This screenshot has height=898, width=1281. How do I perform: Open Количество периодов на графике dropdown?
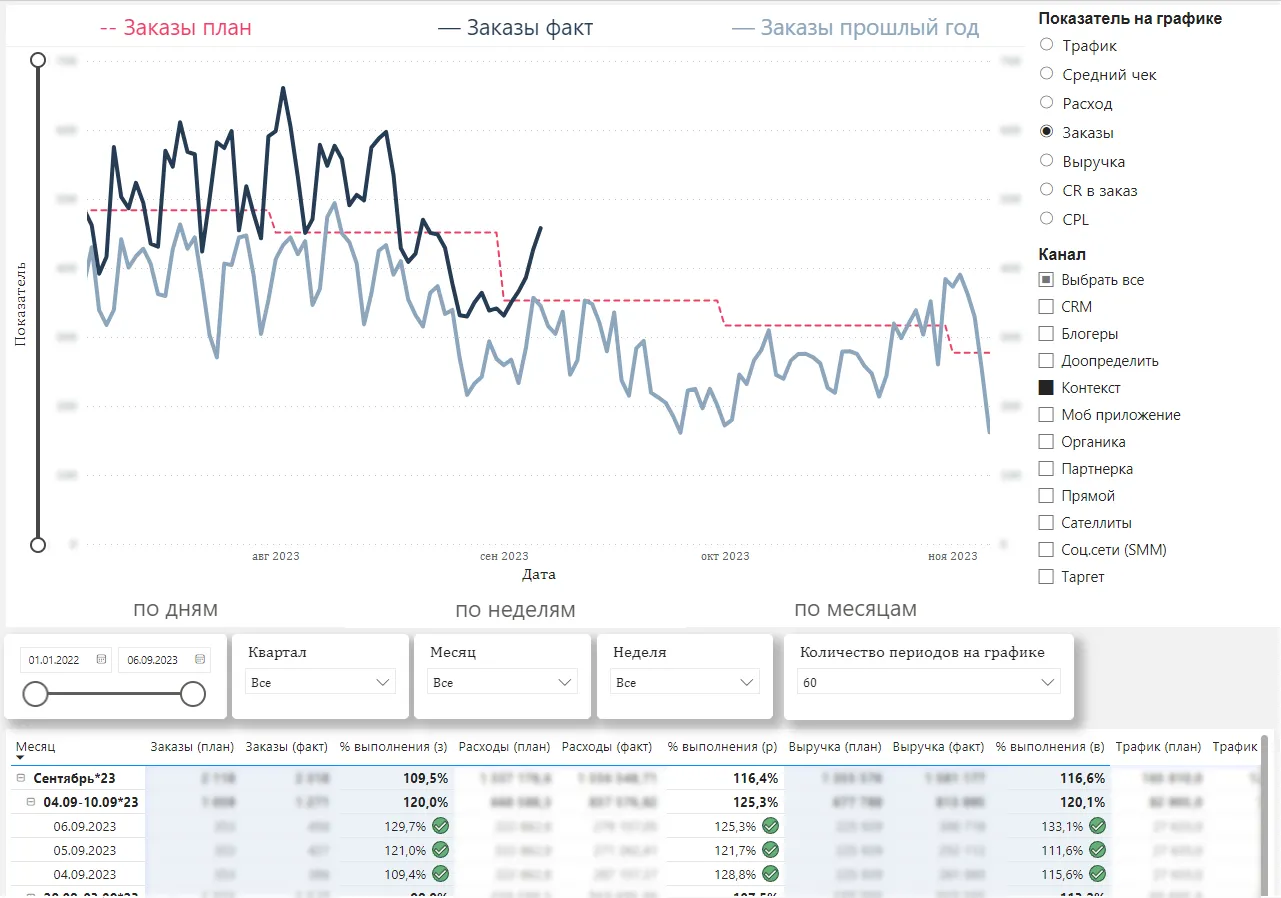click(928, 683)
